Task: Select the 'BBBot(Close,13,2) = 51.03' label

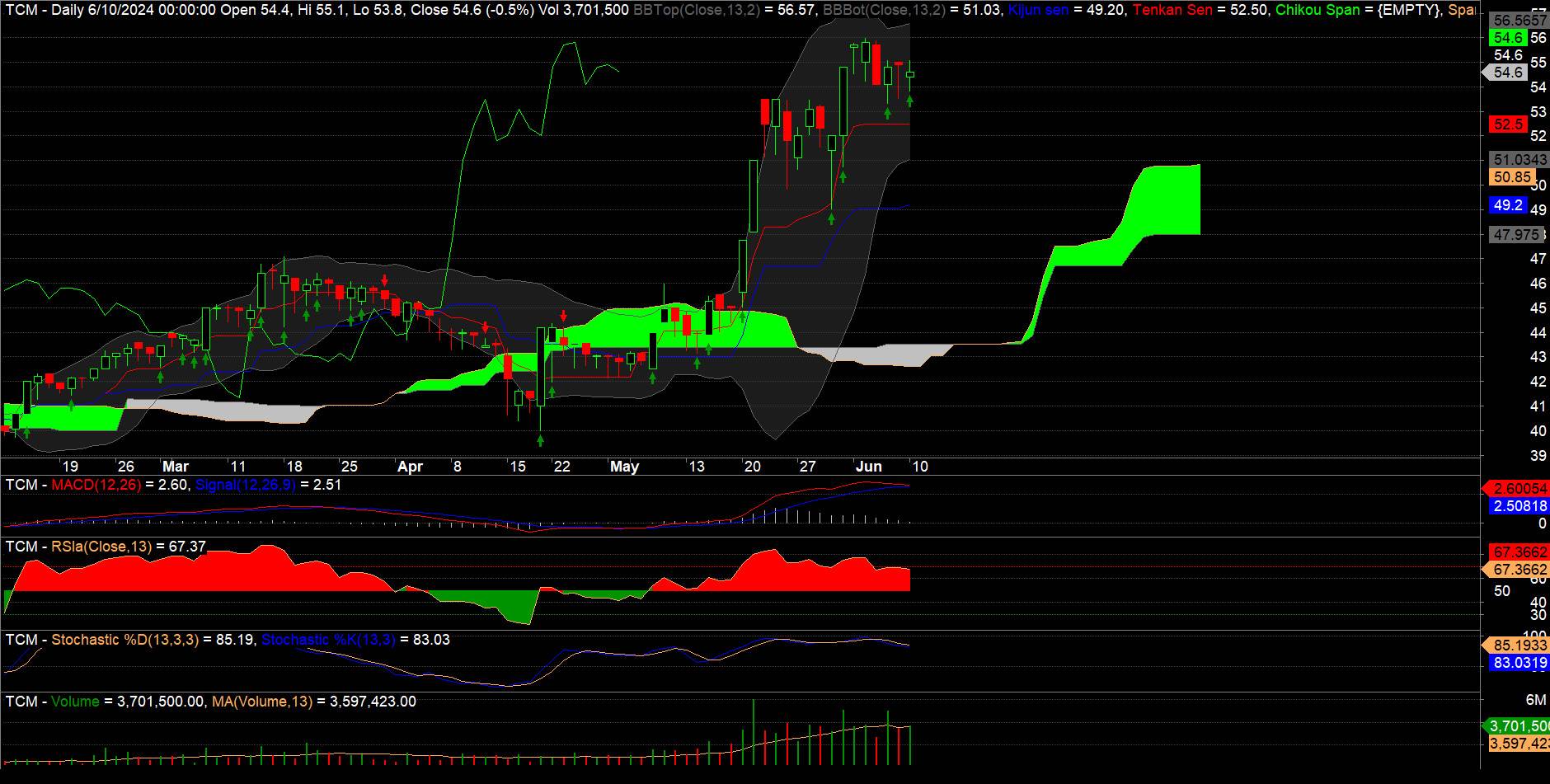Action: [912, 10]
